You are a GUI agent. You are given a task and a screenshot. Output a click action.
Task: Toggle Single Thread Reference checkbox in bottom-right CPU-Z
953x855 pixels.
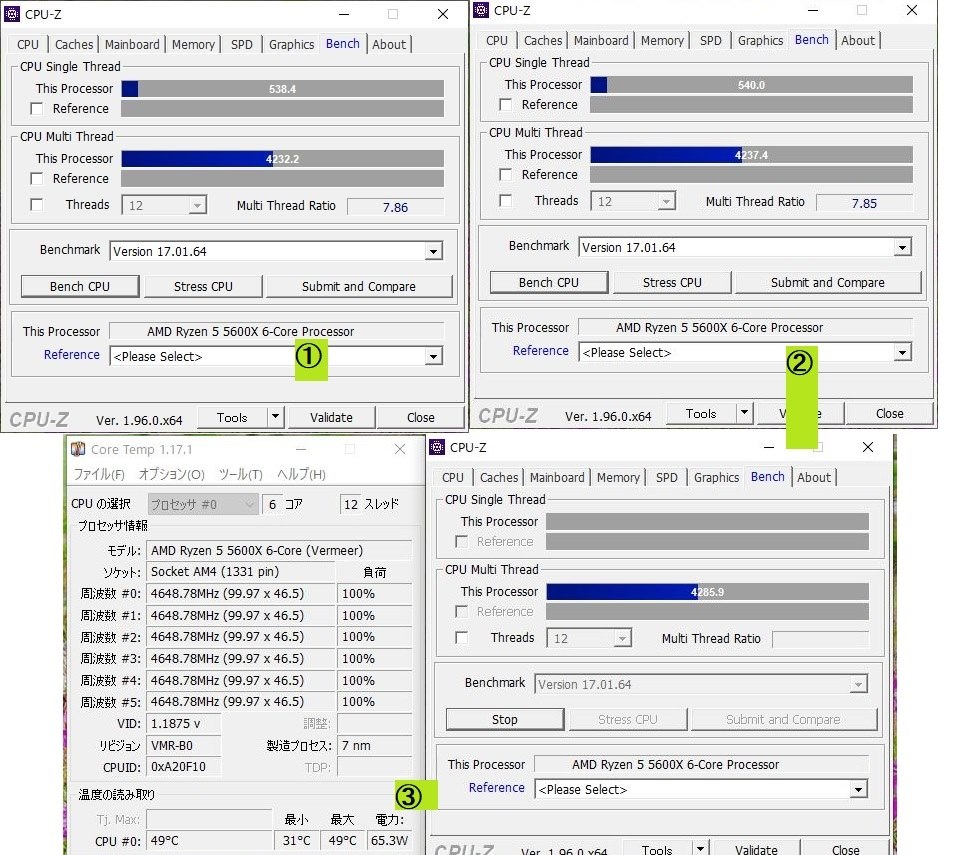(461, 541)
